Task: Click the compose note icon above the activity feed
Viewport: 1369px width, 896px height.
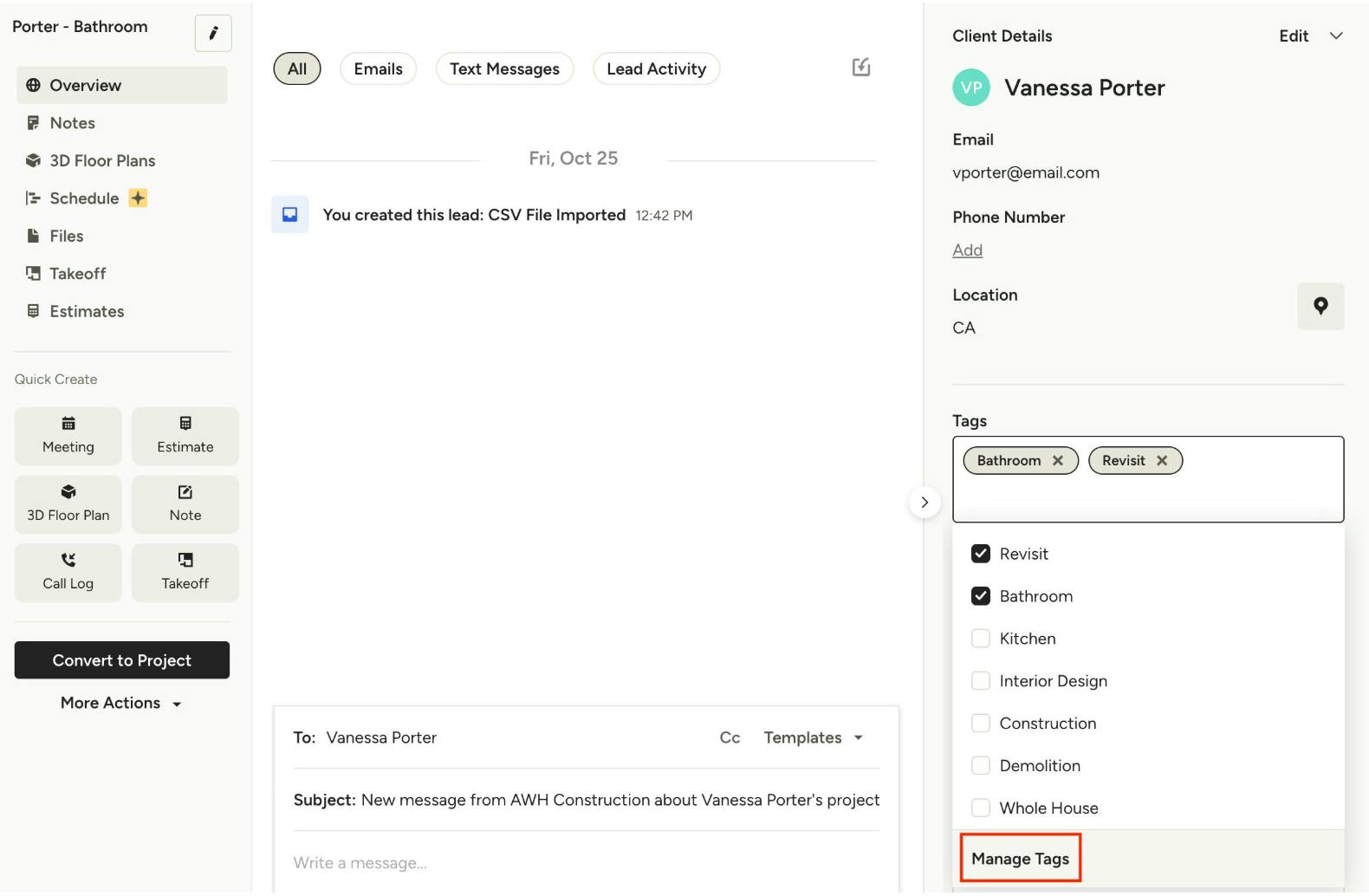Action: (860, 68)
